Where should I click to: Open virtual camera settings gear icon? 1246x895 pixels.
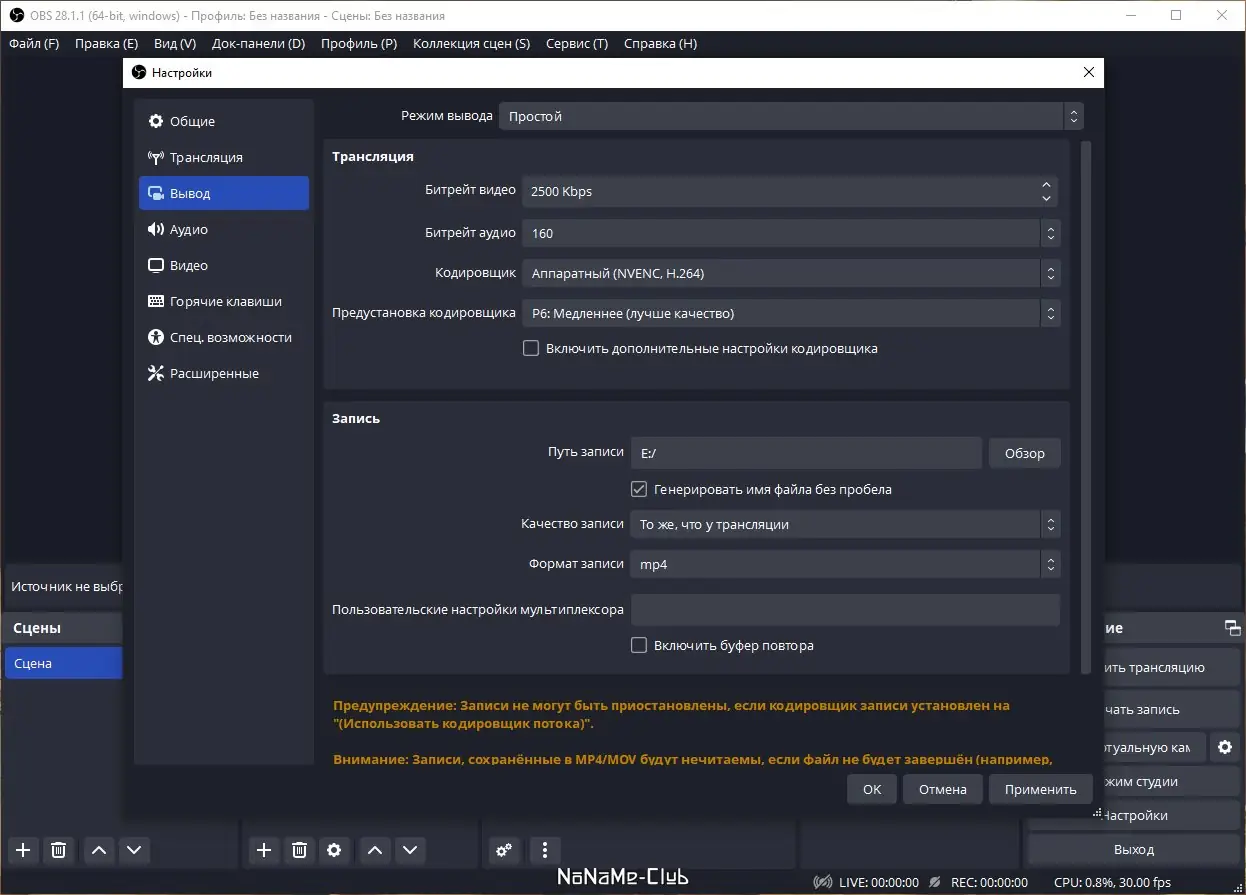click(1225, 747)
